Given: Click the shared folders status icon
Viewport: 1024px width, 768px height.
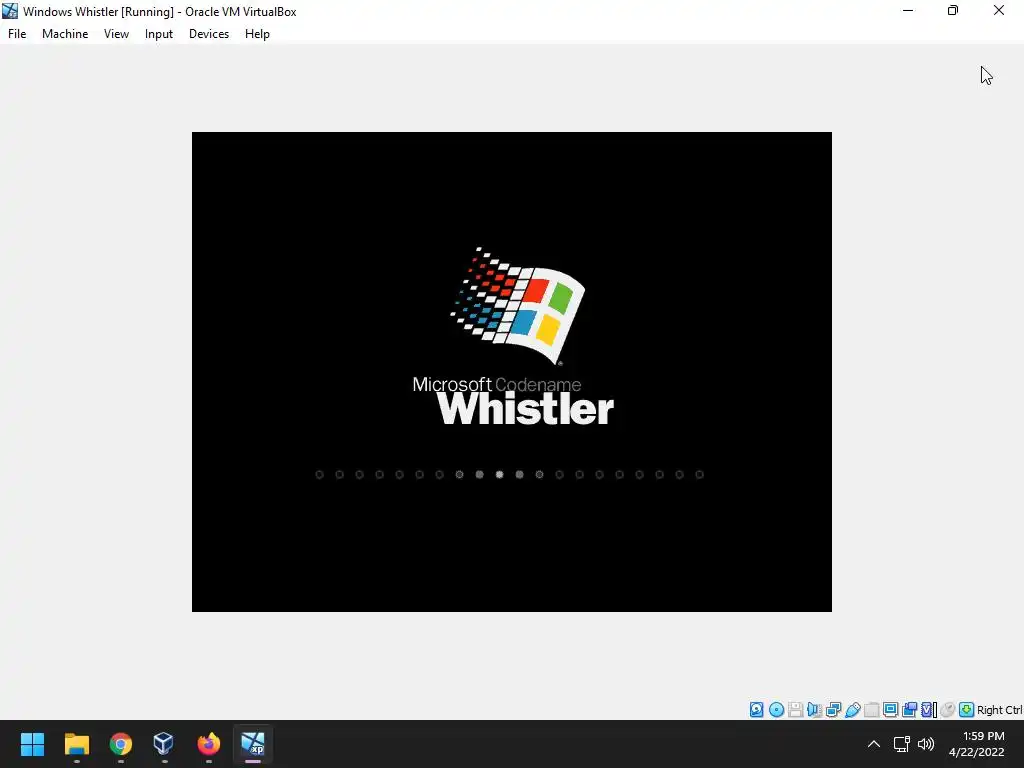Looking at the screenshot, I should [x=871, y=709].
